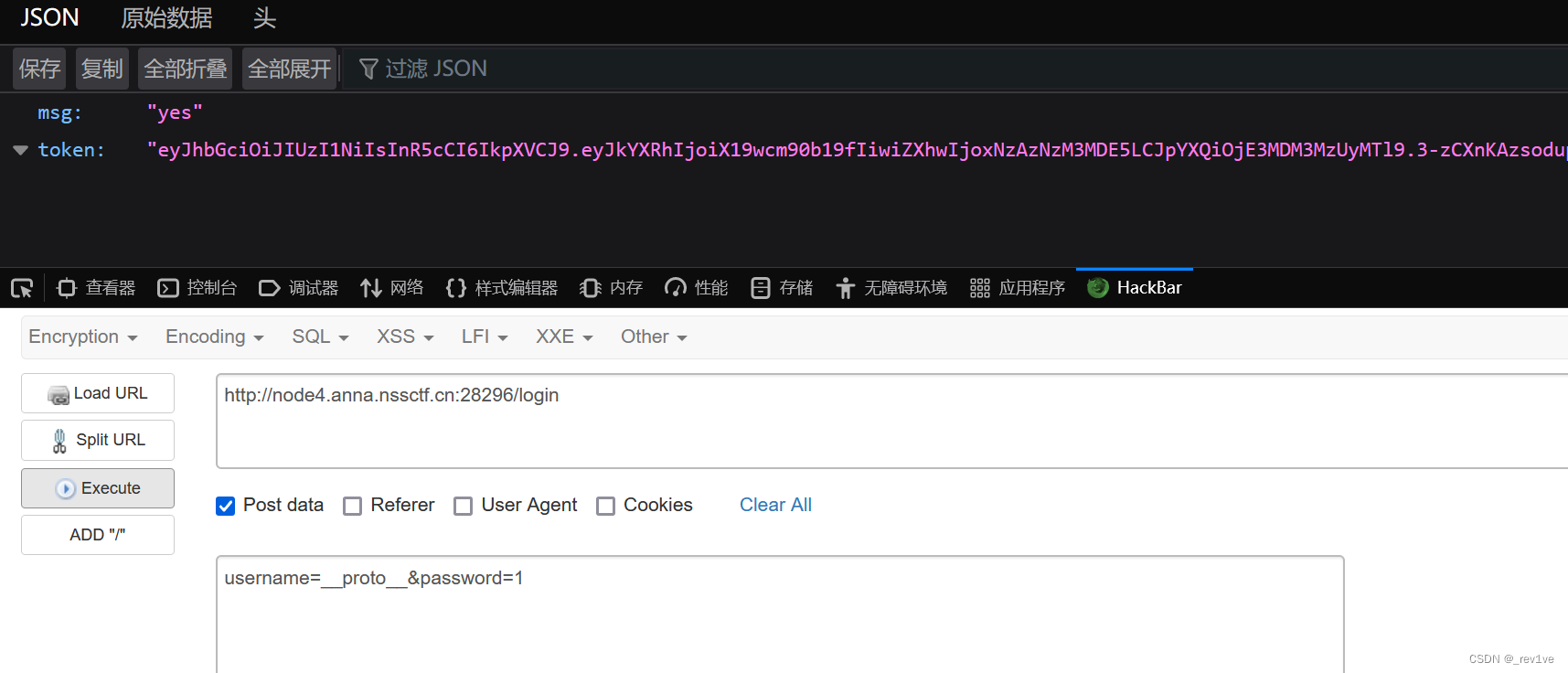Click the Execute button

(x=98, y=488)
